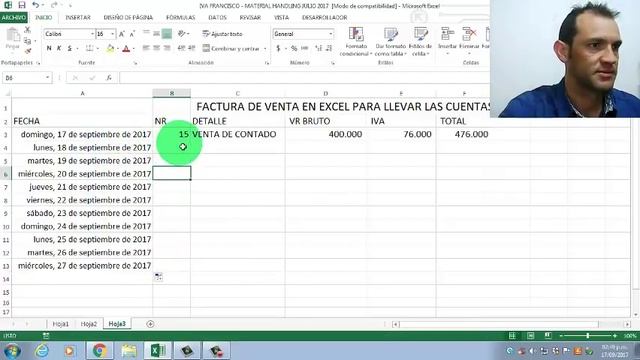Click the Paste (Pegar) clipboard icon
The width and height of the screenshot is (640, 360).
coord(13,38)
